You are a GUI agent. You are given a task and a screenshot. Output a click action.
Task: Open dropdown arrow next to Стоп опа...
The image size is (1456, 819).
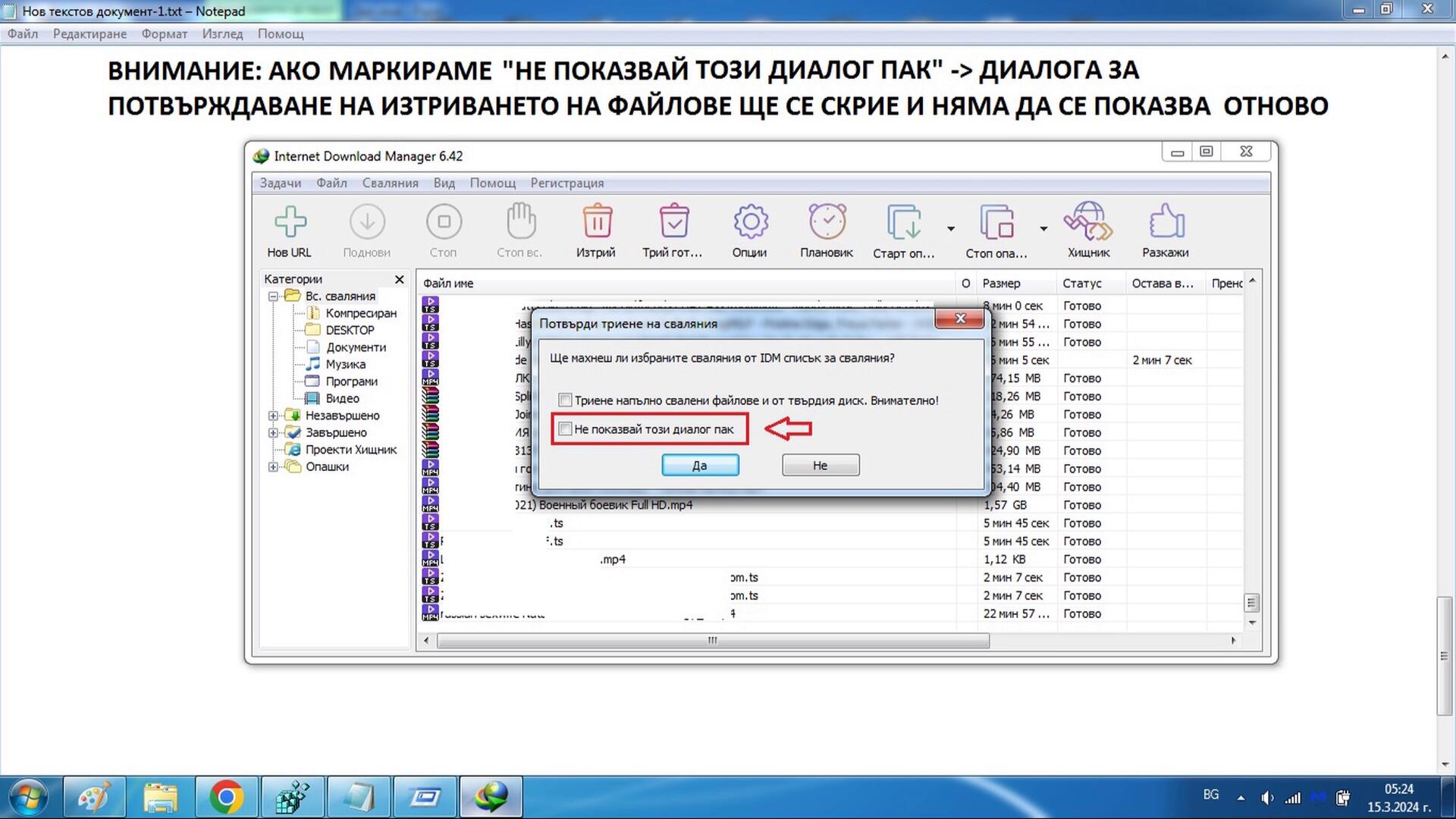1043,228
